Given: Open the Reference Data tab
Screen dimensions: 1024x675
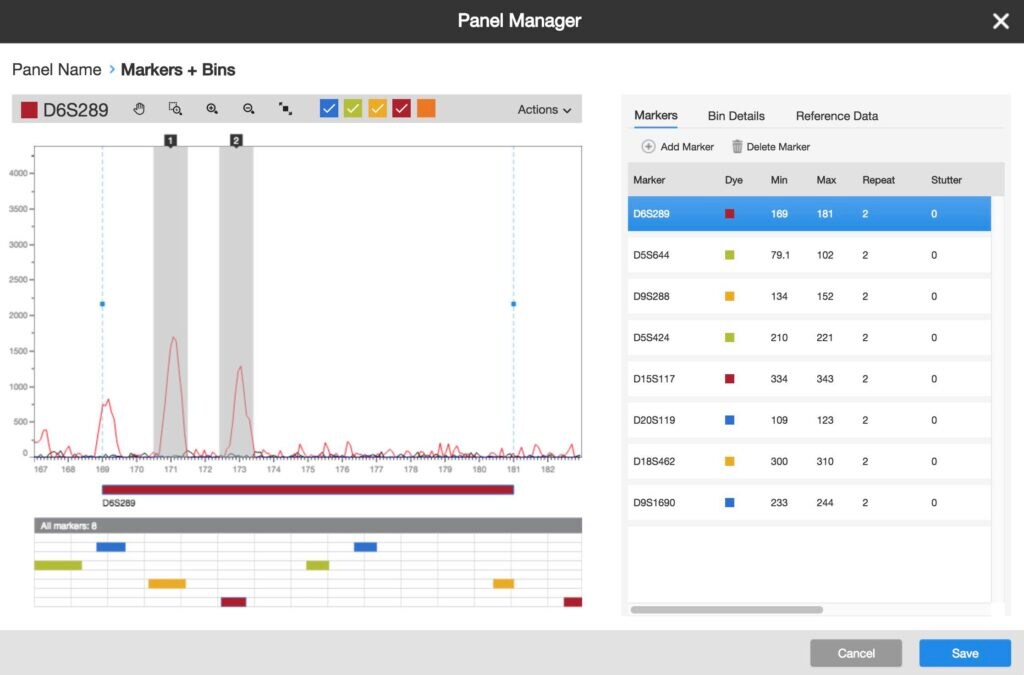Looking at the screenshot, I should [x=837, y=116].
